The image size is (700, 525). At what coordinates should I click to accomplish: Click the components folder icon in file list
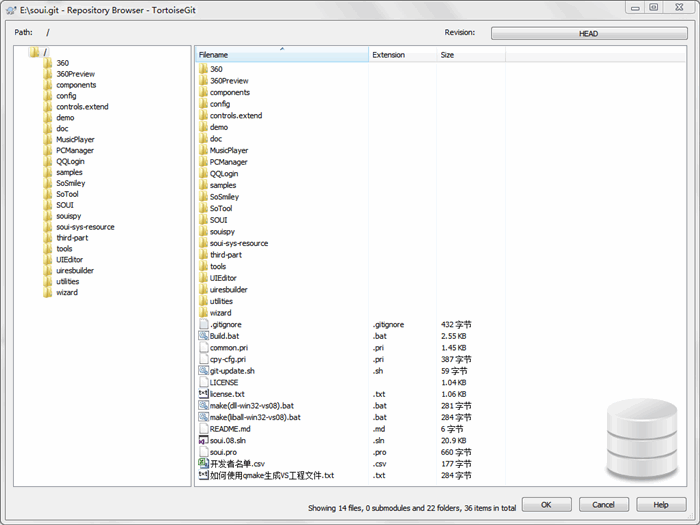(x=203, y=92)
